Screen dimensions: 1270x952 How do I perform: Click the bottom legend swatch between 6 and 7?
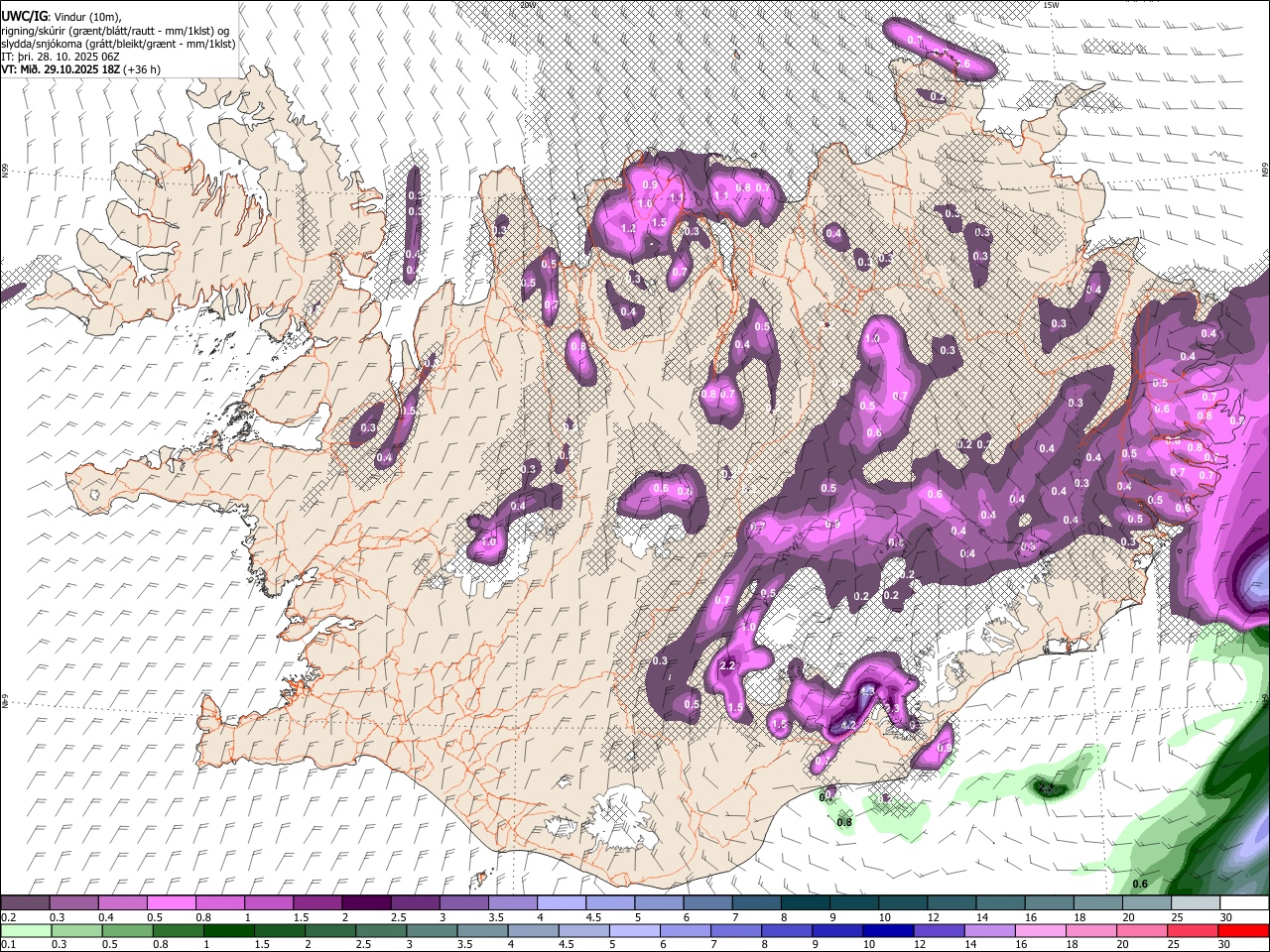(x=685, y=930)
